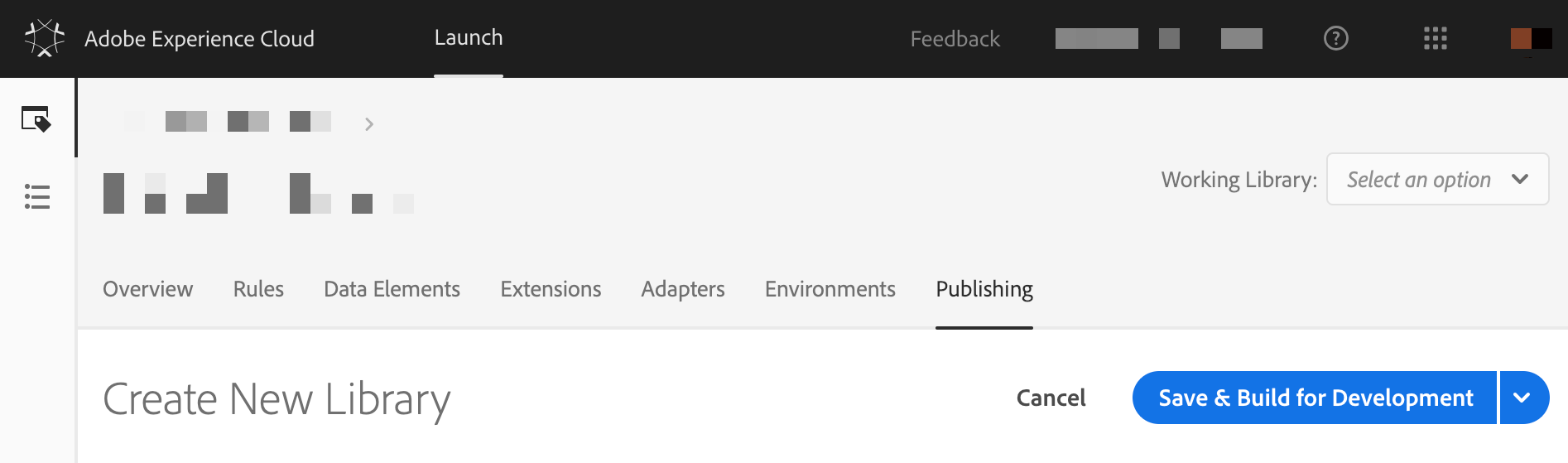Click the Adobe Experience Cloud logo icon
Screen dimensions: 1568x463
pos(44,38)
